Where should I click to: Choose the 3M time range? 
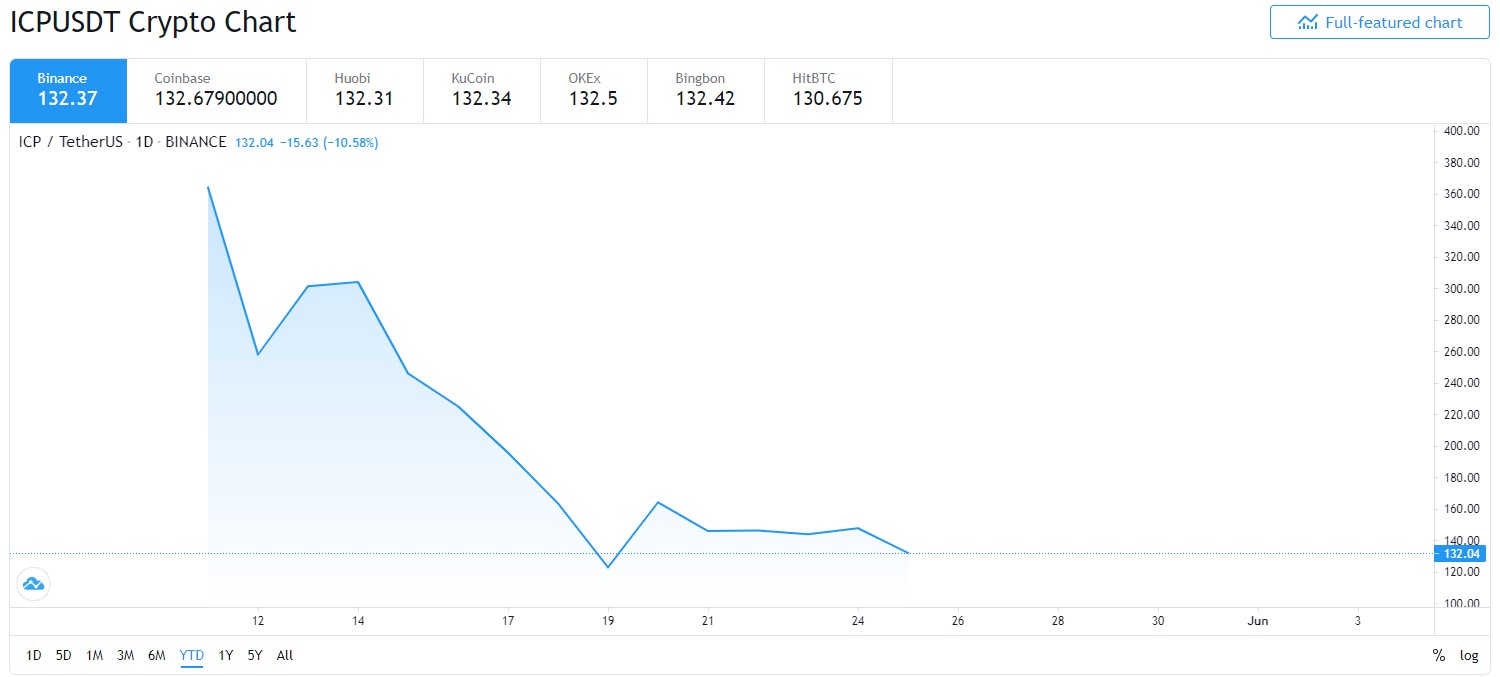coord(125,656)
